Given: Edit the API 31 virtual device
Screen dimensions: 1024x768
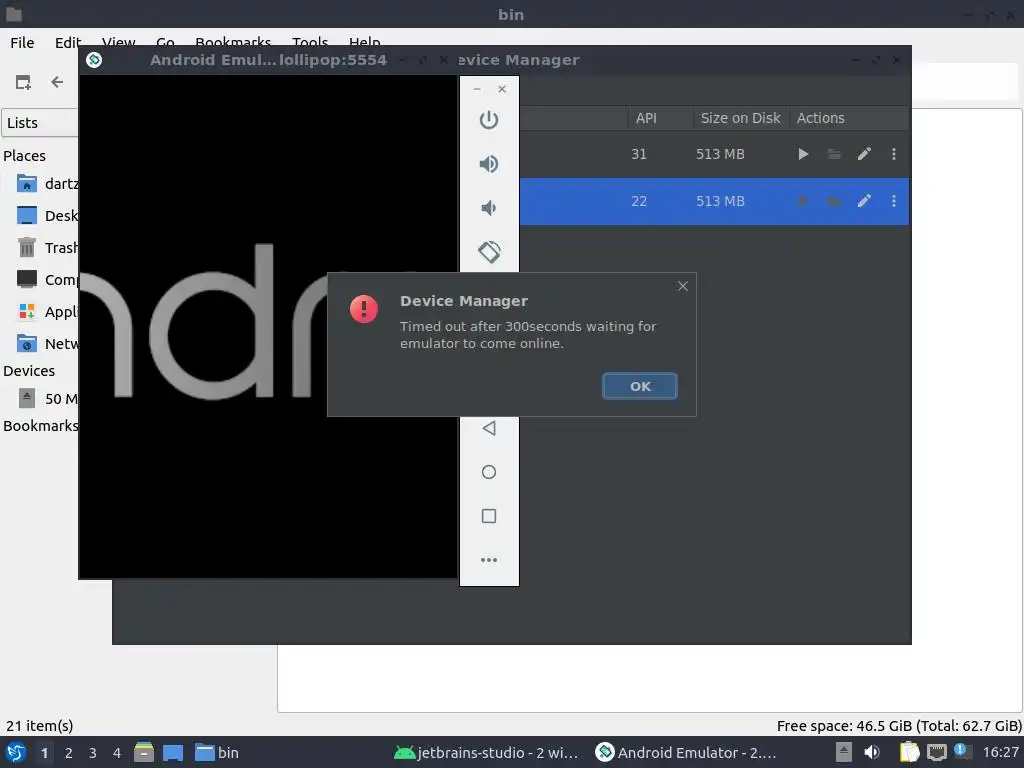Looking at the screenshot, I should 864,154.
